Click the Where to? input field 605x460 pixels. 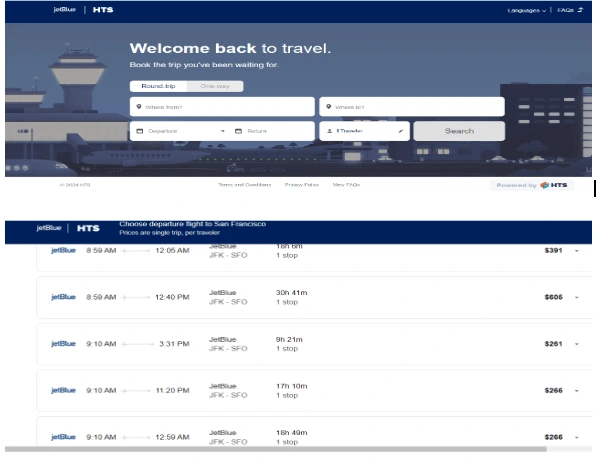coord(412,107)
